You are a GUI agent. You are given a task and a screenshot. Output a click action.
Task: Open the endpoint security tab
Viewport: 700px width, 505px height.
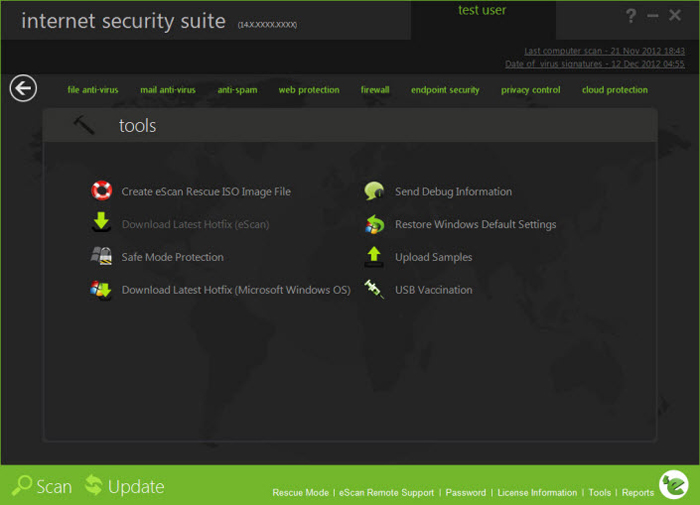(x=445, y=90)
